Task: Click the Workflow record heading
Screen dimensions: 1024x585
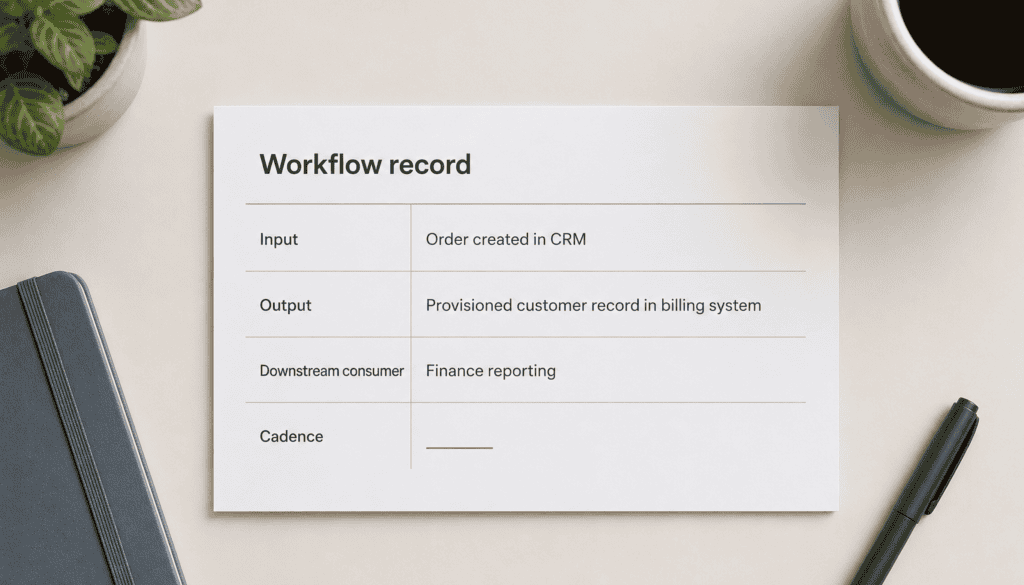Action: coord(365,164)
